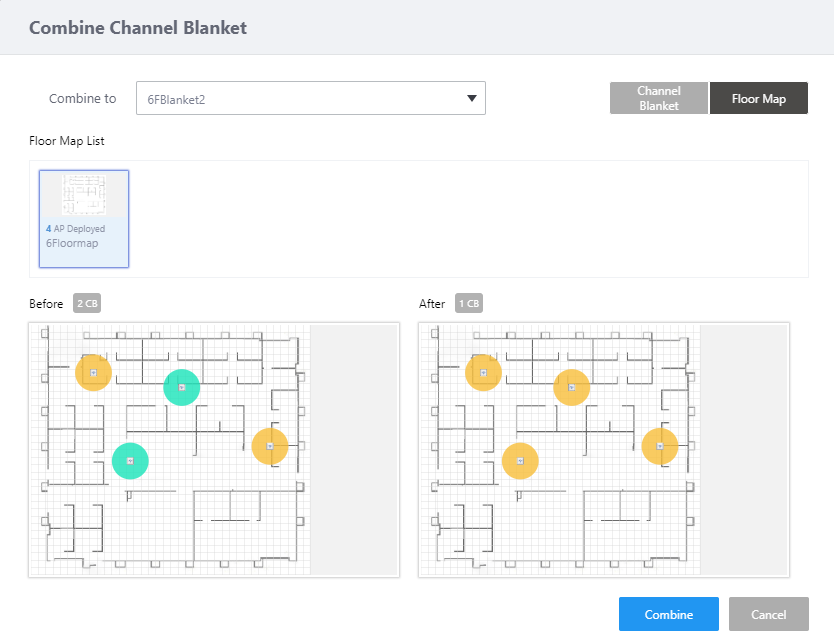Select the 6Floormap thumbnail card
Screen dimensions: 834x642
(84, 219)
